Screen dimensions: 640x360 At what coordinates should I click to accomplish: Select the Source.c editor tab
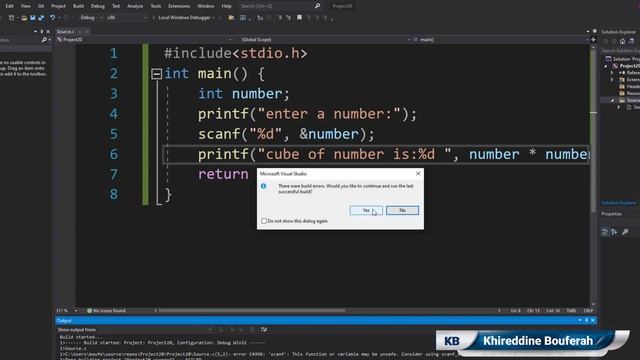pyautogui.click(x=65, y=31)
